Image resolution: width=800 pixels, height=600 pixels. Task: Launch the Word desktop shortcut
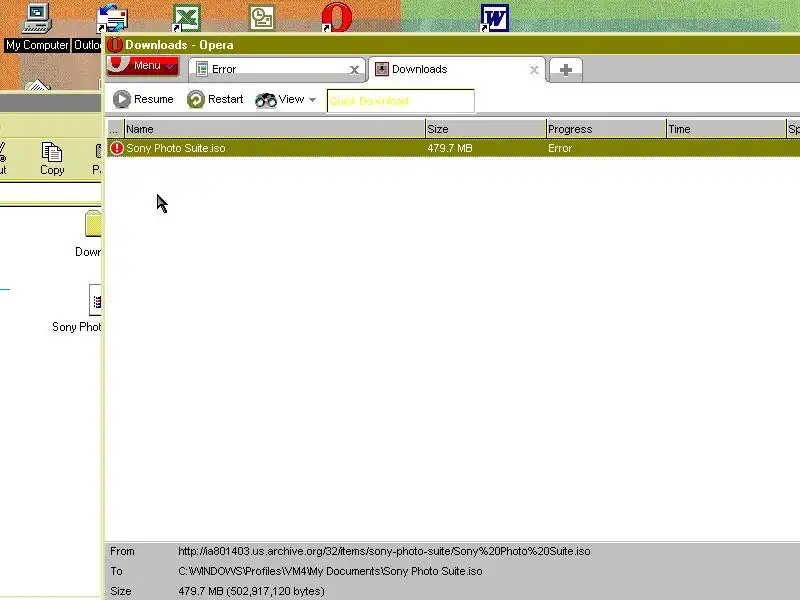click(494, 18)
